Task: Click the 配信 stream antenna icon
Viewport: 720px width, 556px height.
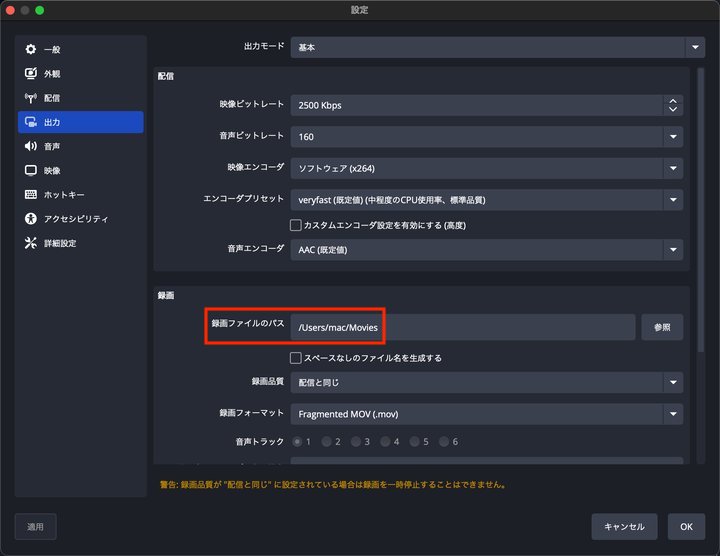Action: coord(31,98)
